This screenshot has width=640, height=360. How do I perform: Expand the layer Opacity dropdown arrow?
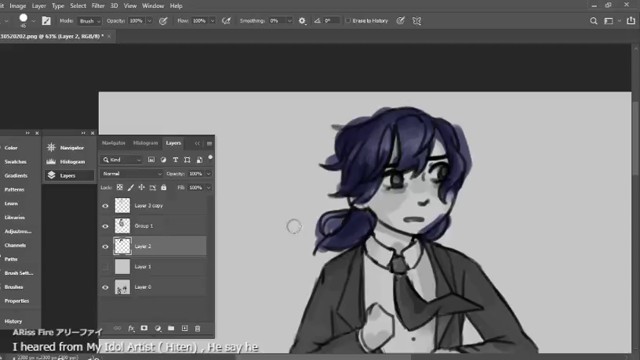tap(209, 174)
